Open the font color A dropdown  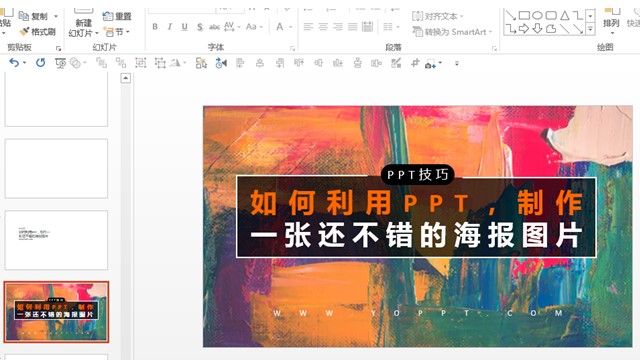291,27
